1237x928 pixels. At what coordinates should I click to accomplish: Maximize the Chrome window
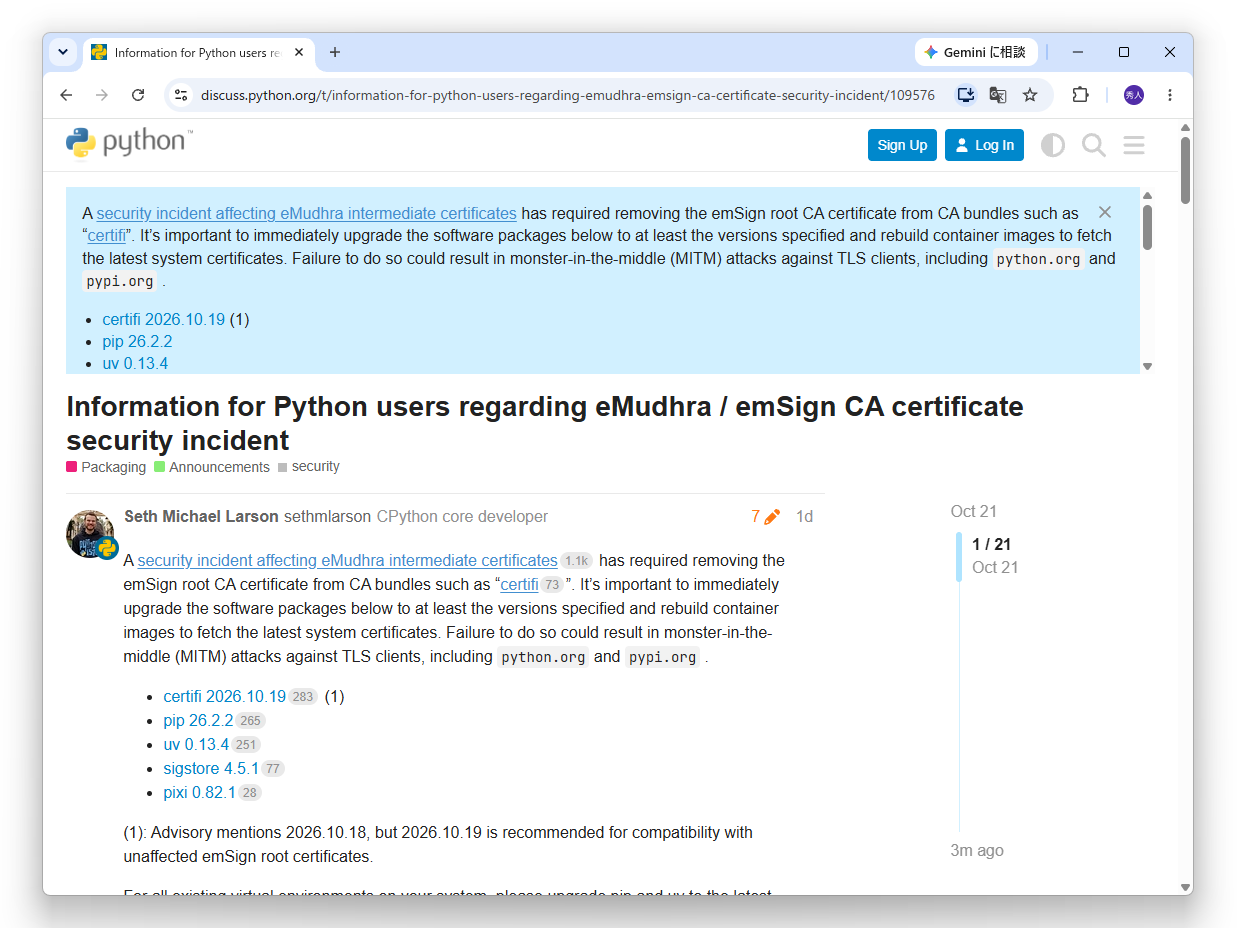coord(1123,52)
